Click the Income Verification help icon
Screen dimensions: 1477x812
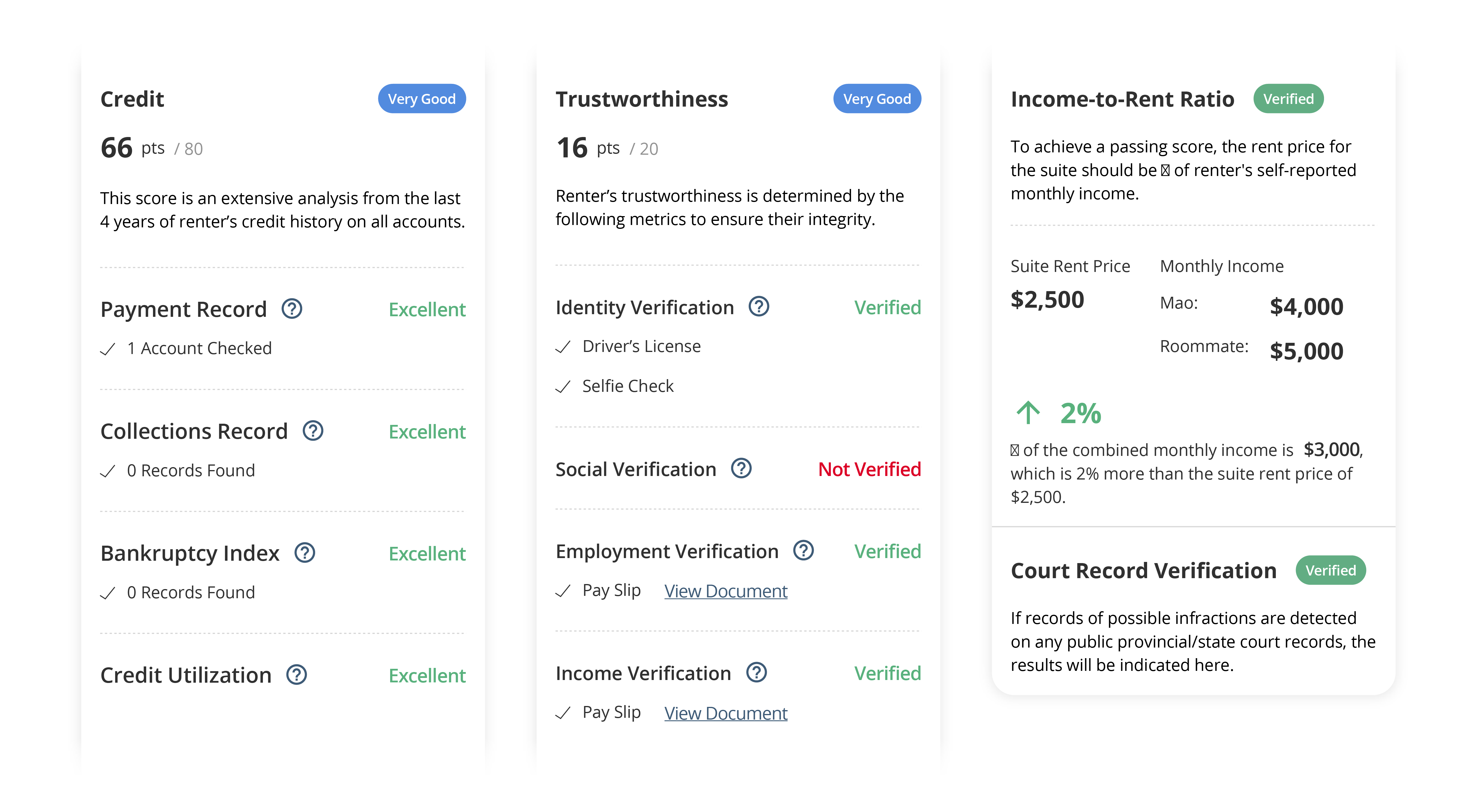coord(756,673)
